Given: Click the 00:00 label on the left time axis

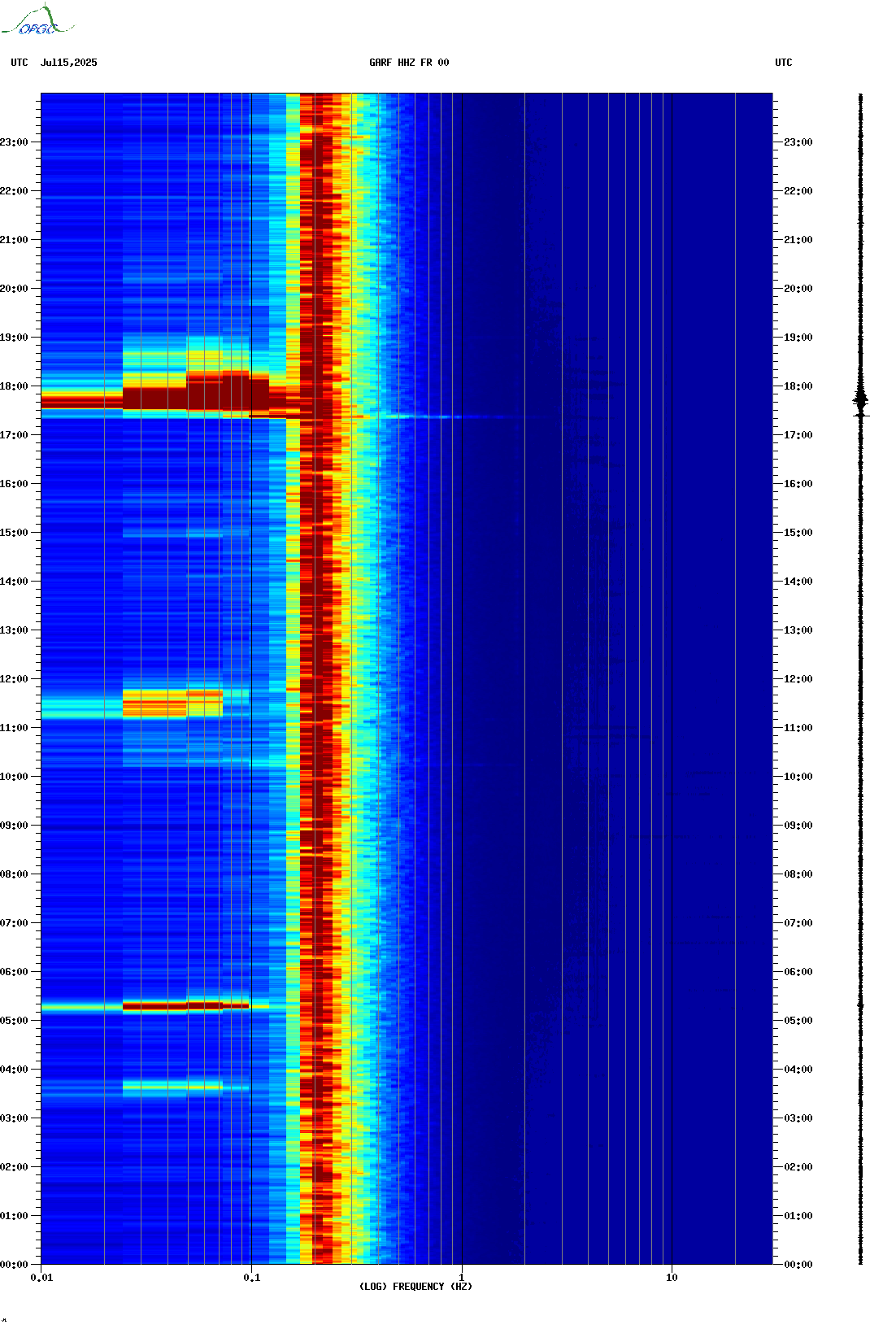Looking at the screenshot, I should coord(14,1265).
